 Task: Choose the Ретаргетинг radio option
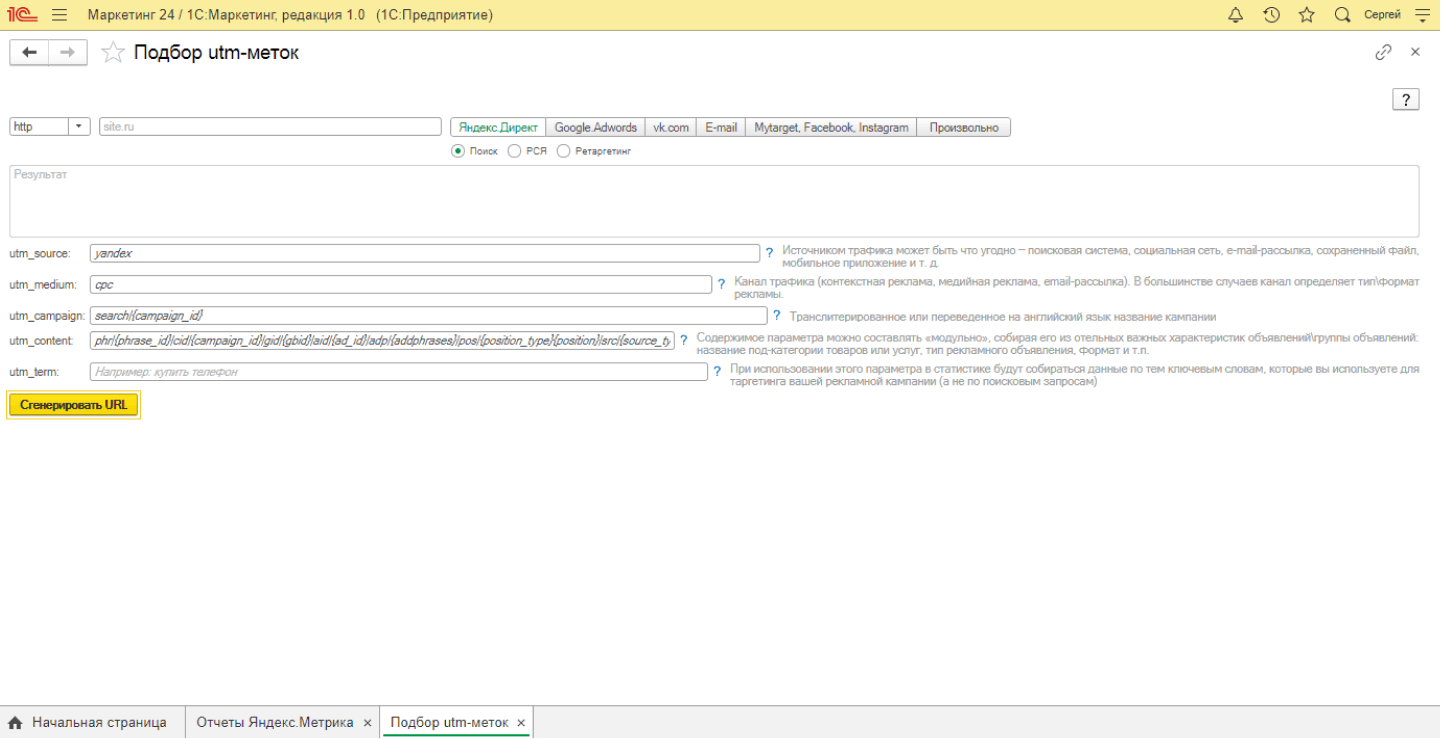(564, 151)
